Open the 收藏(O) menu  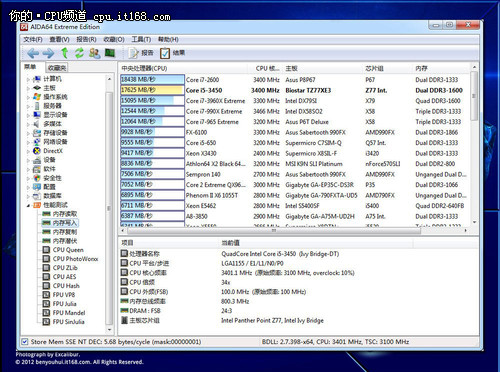point(114,39)
